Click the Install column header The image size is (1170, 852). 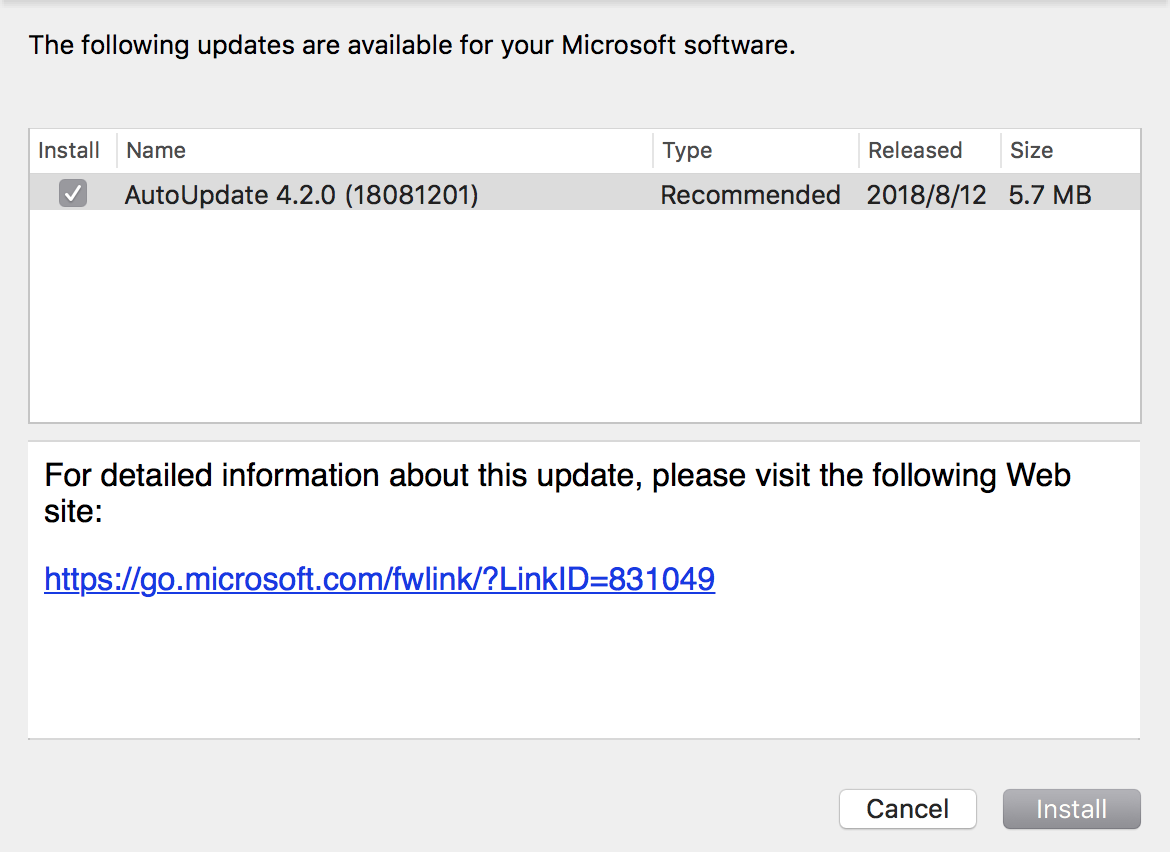click(x=69, y=151)
